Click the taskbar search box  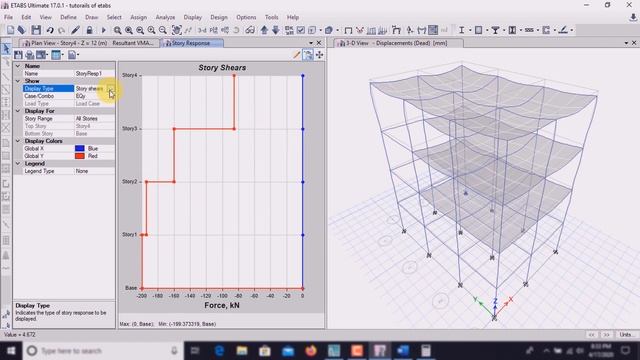pyautogui.click(x=102, y=351)
